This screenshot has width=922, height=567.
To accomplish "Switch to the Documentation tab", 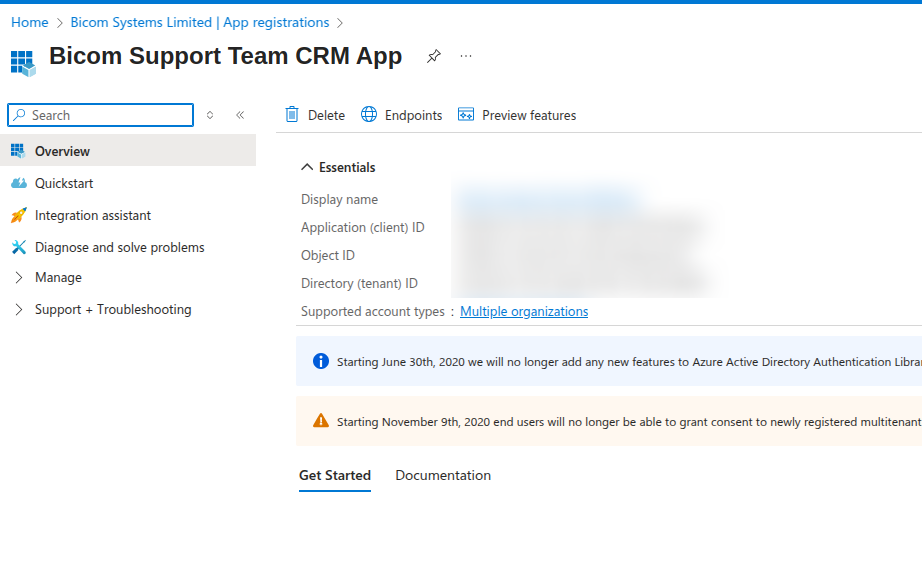I will 443,475.
